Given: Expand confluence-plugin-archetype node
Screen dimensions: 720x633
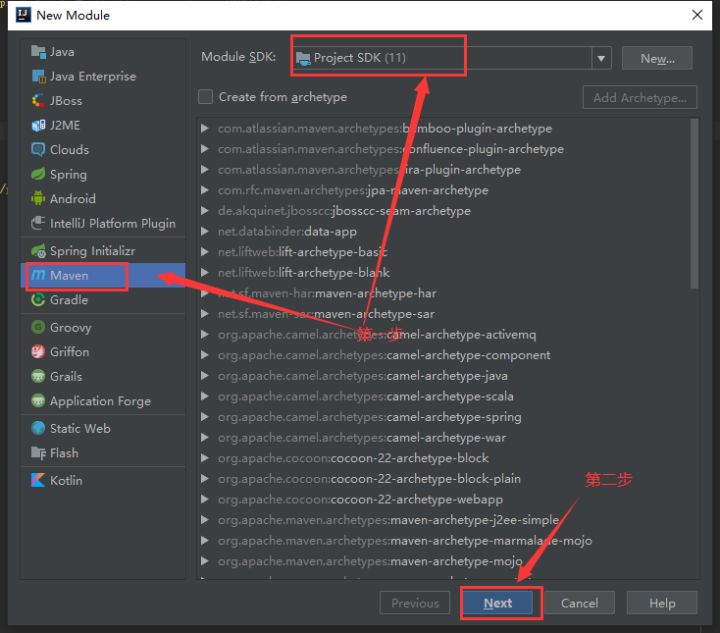Looking at the screenshot, I should point(205,149).
